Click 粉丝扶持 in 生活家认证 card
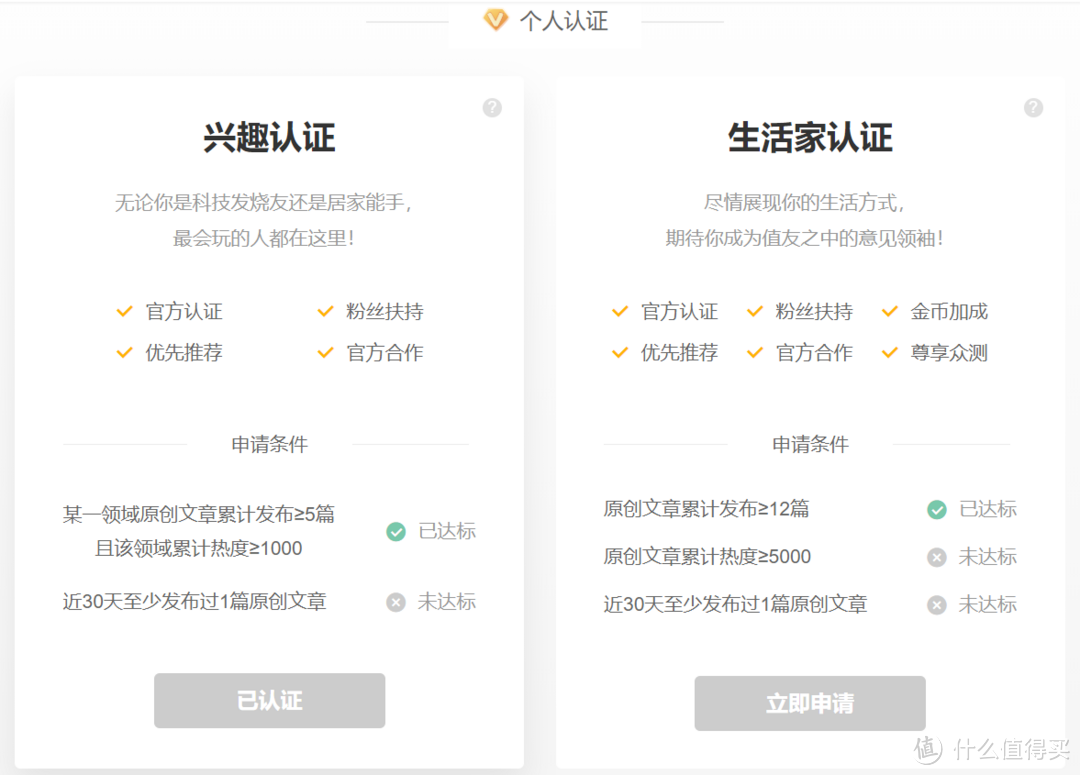1080x775 pixels. [x=814, y=311]
